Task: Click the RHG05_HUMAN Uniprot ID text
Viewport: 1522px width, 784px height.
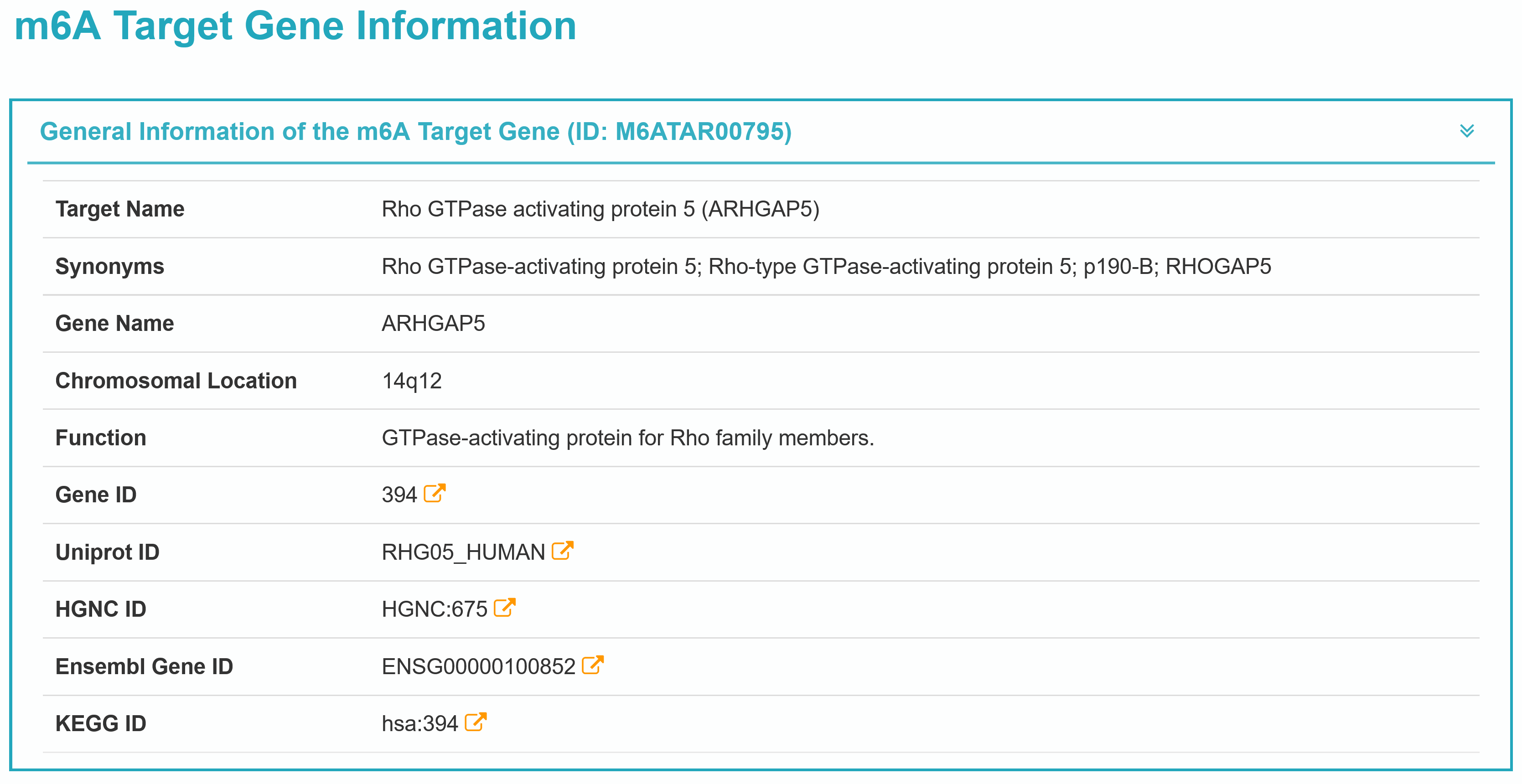Action: 463,552
